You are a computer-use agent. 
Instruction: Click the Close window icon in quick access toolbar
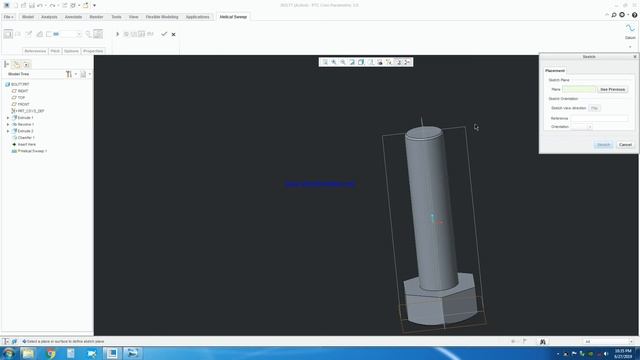(x=86, y=5)
